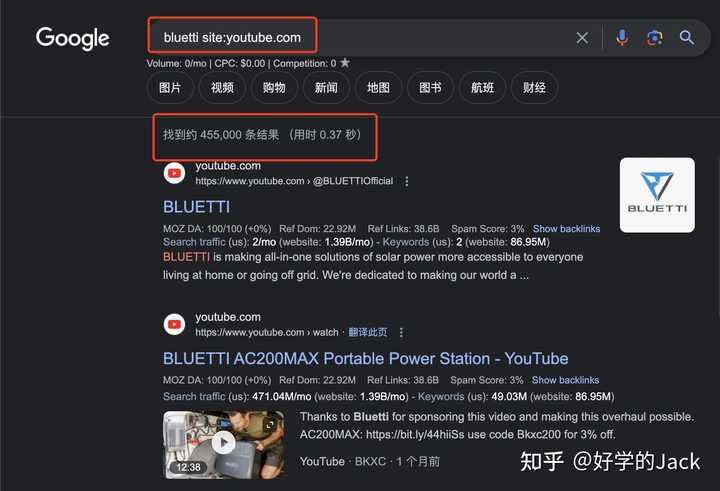Click Search traffic link under AC200MAX result

[x=194, y=396]
